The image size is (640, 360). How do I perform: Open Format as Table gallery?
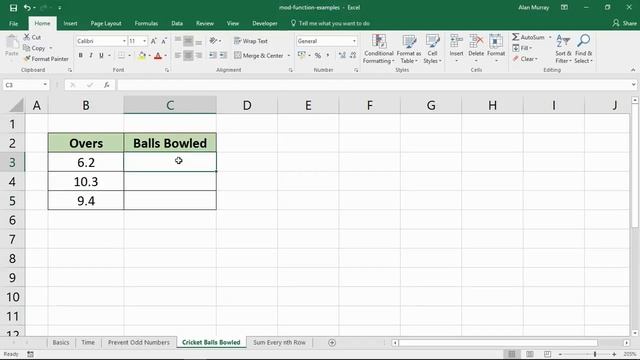coord(409,49)
